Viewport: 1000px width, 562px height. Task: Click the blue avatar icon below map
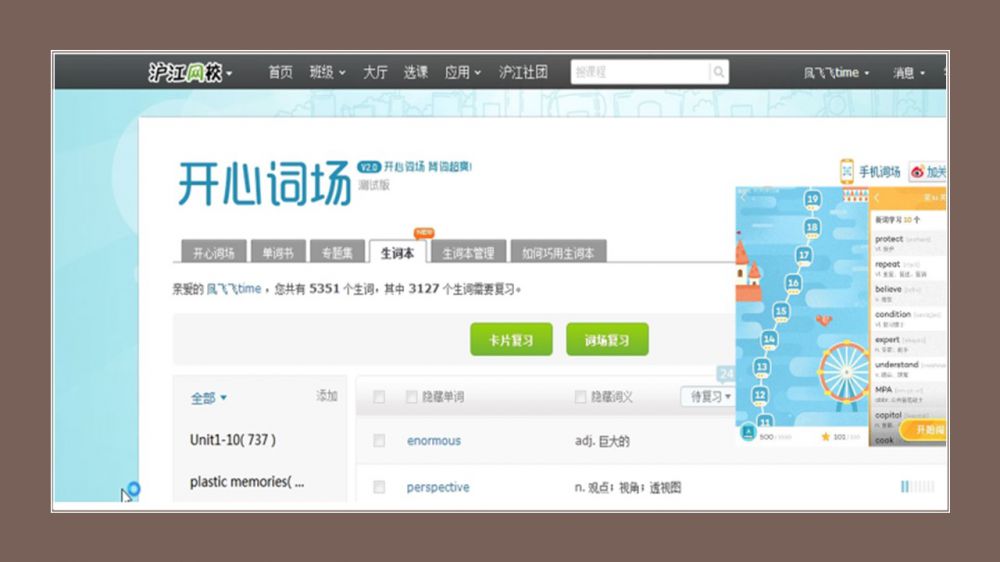(x=748, y=434)
